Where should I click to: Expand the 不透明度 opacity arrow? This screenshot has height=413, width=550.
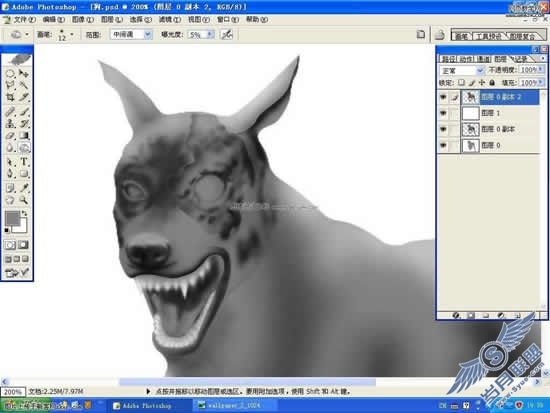tap(541, 70)
